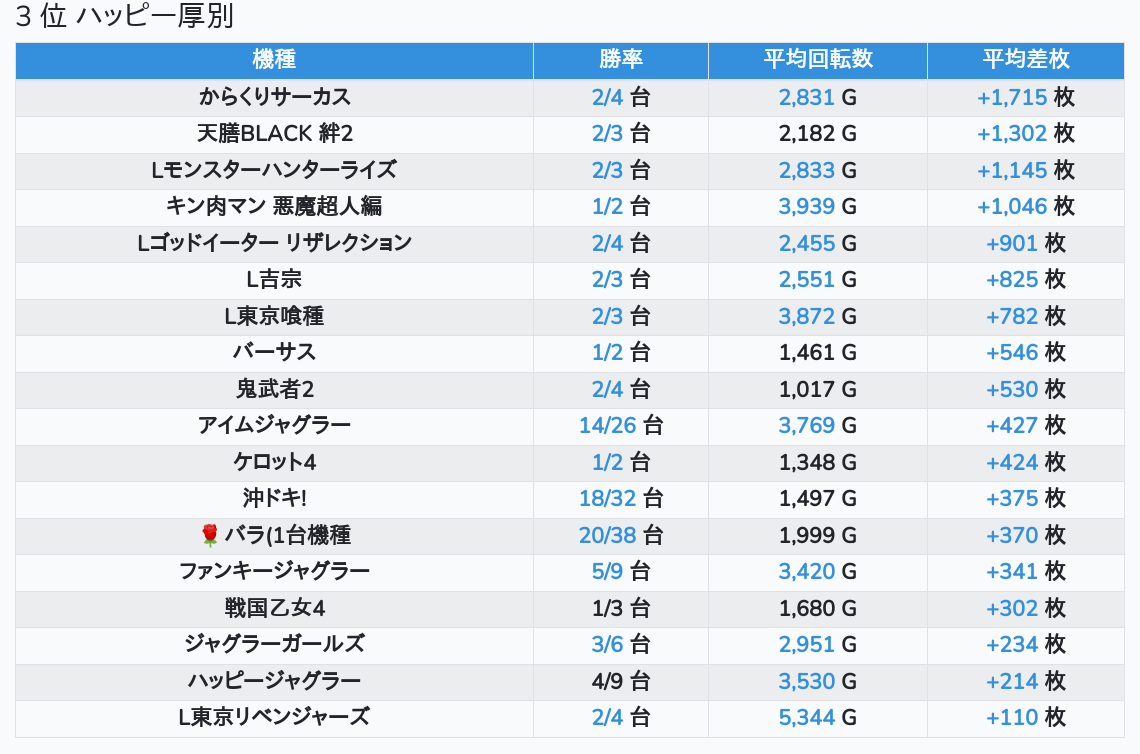Click the +424 枚 difference value
The width and height of the screenshot is (1140, 754).
click(x=1026, y=462)
